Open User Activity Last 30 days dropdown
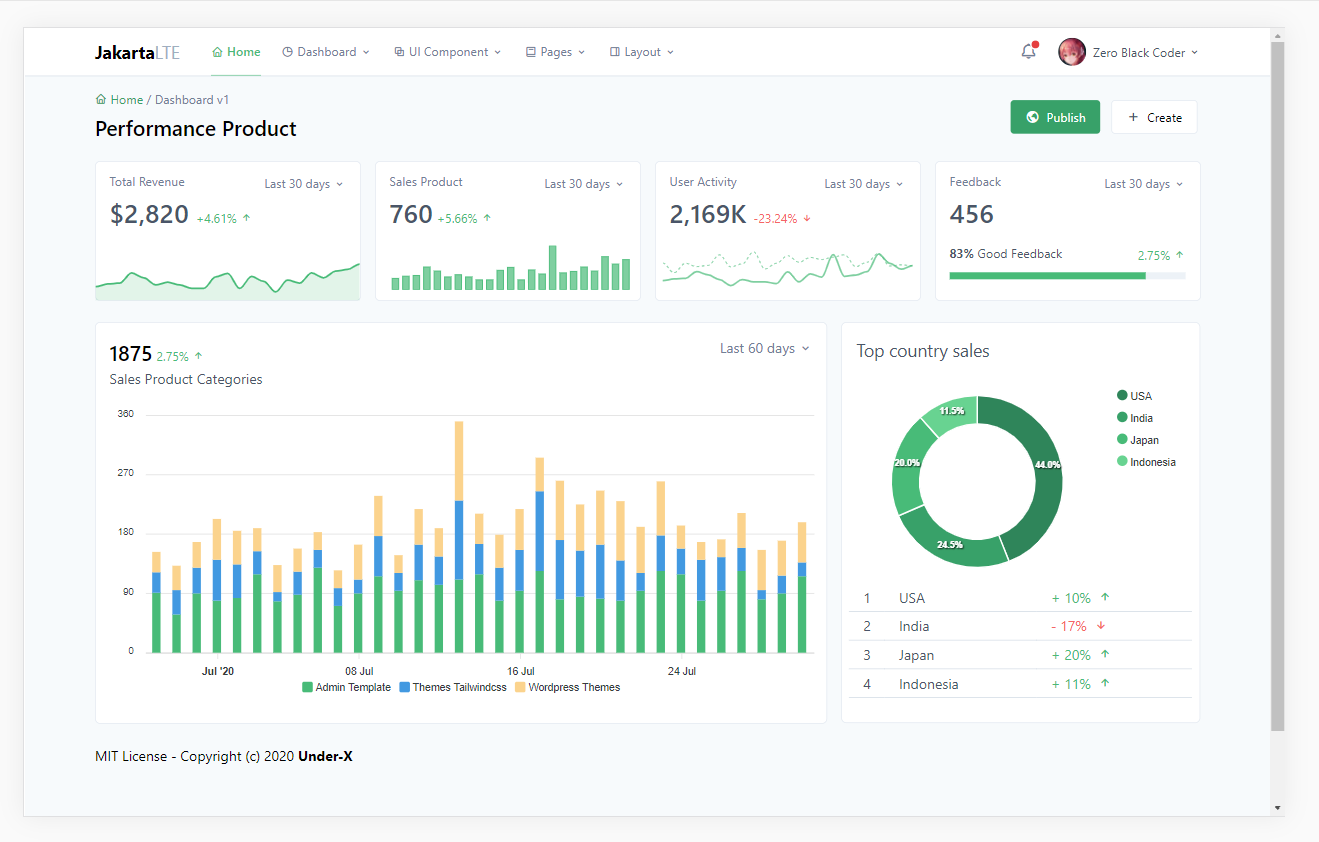 [864, 184]
